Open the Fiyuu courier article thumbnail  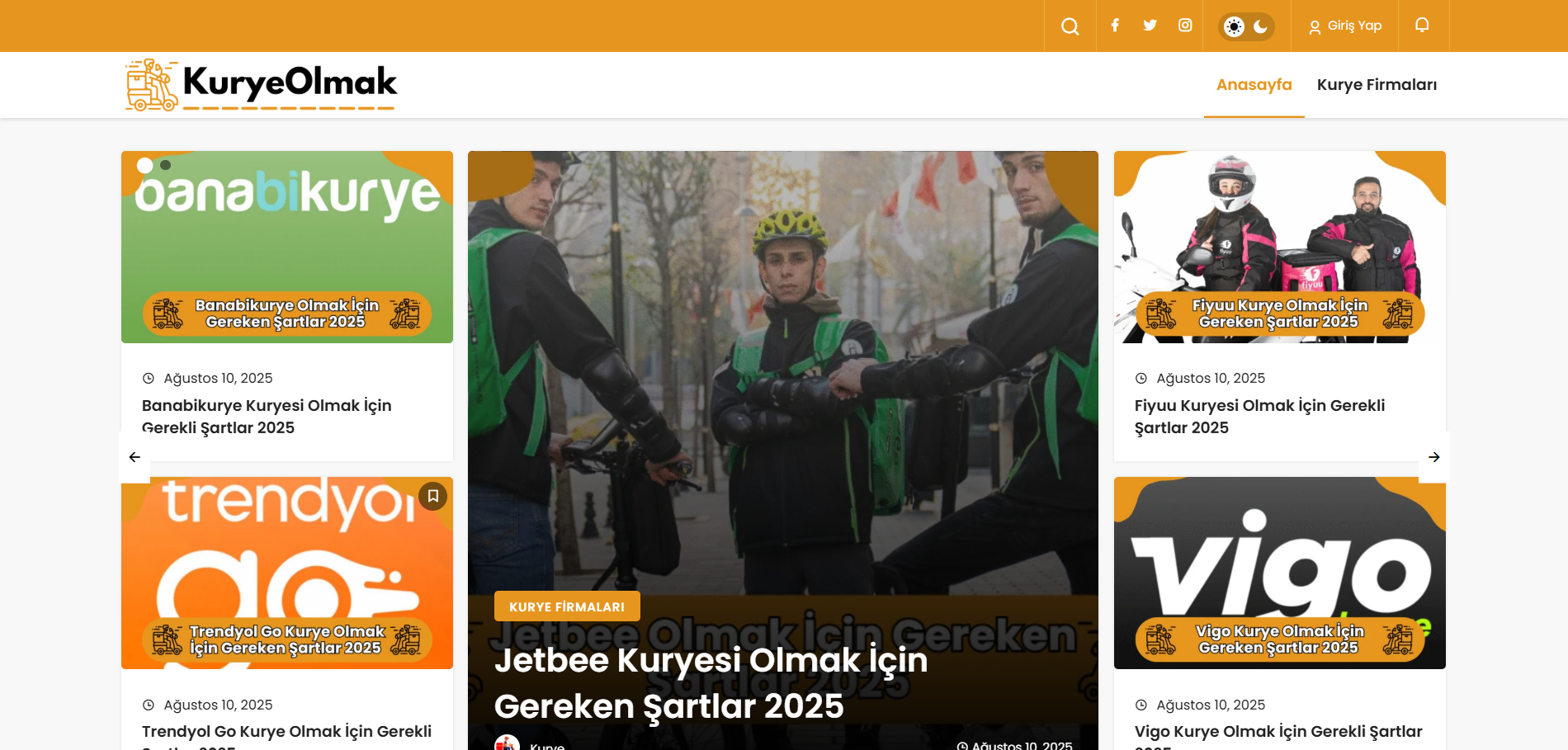pos(1279,247)
